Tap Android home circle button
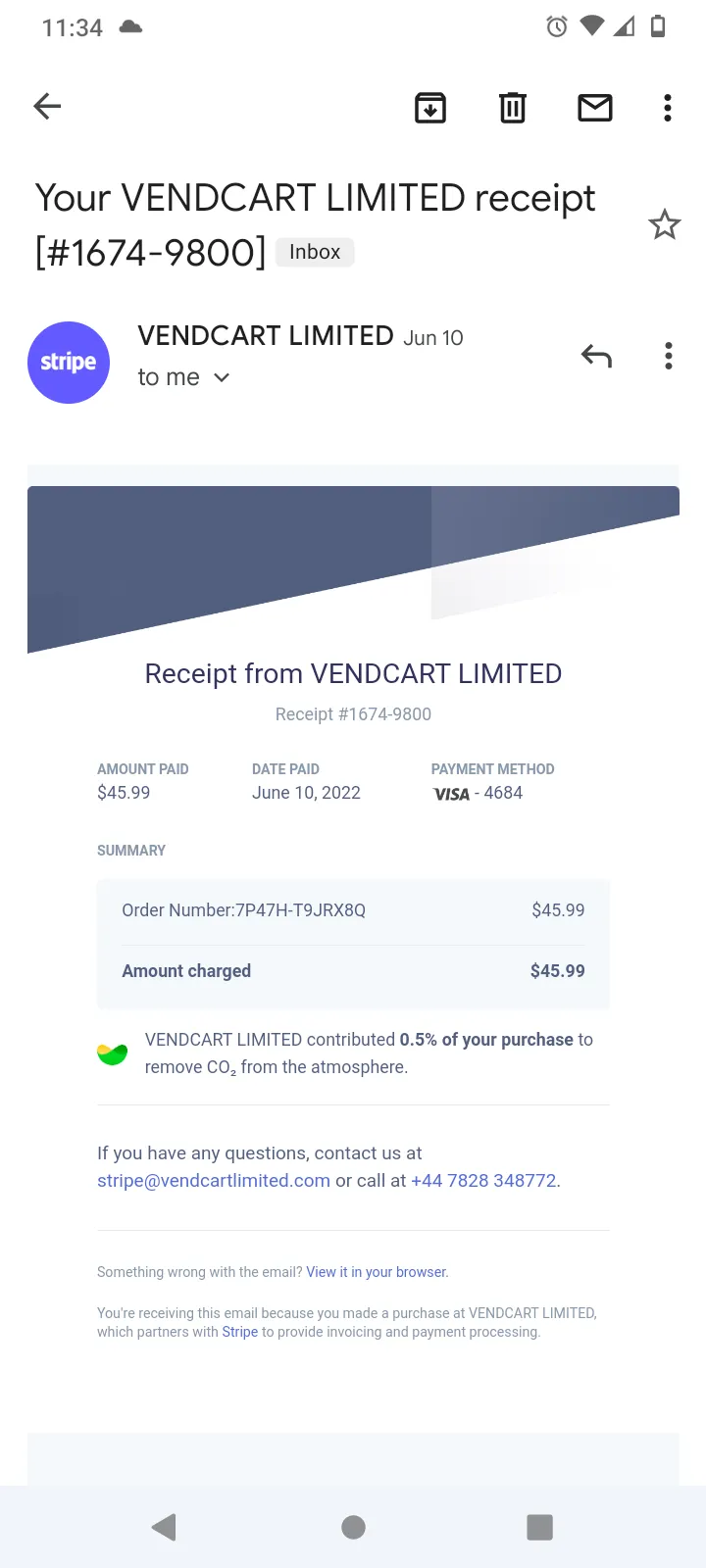Screen dimensions: 706x1568 tap(353, 1527)
